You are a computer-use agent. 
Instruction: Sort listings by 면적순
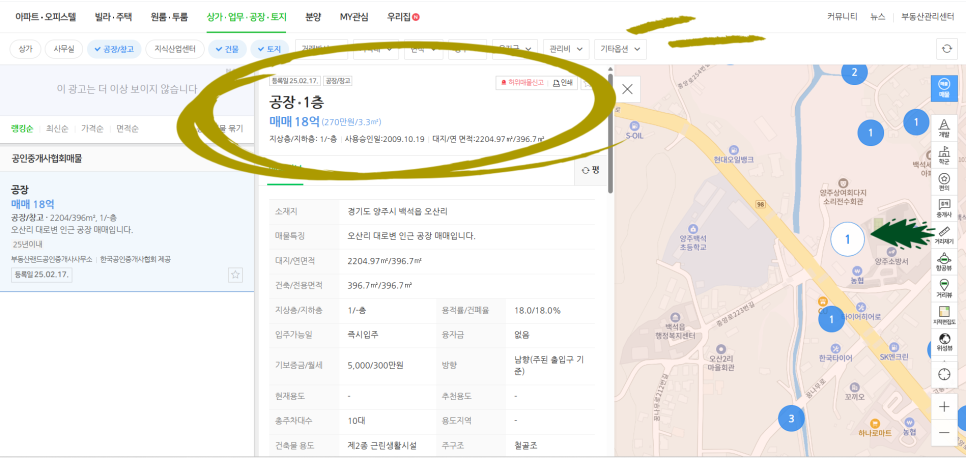click(x=128, y=129)
